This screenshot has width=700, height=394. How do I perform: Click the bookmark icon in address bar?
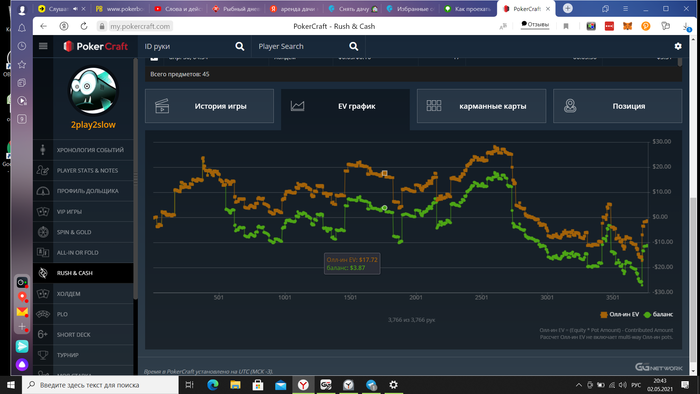566,26
